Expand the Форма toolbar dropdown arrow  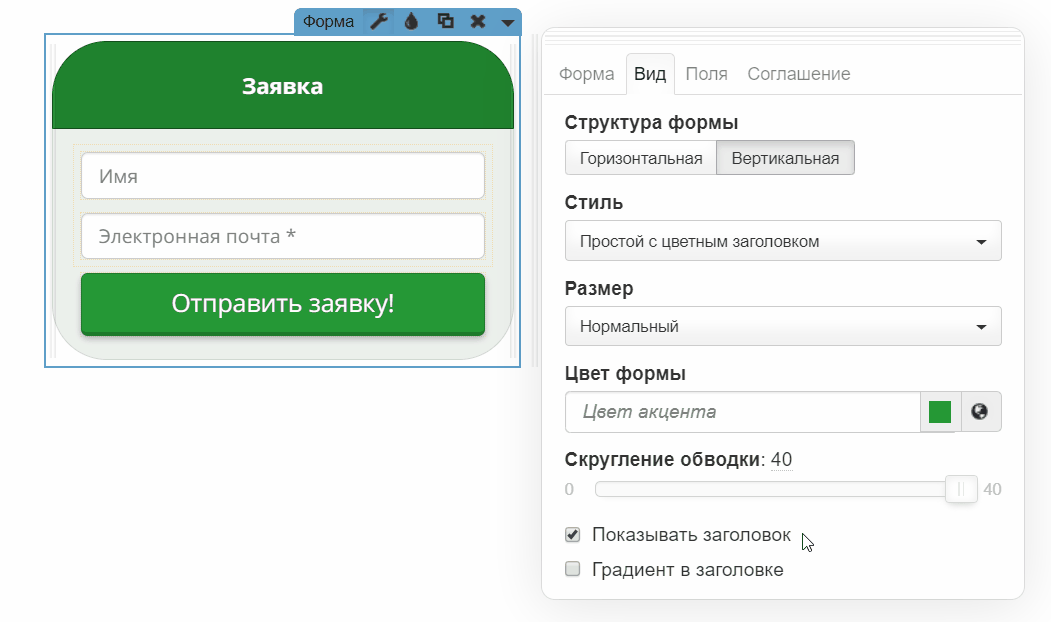[508, 22]
